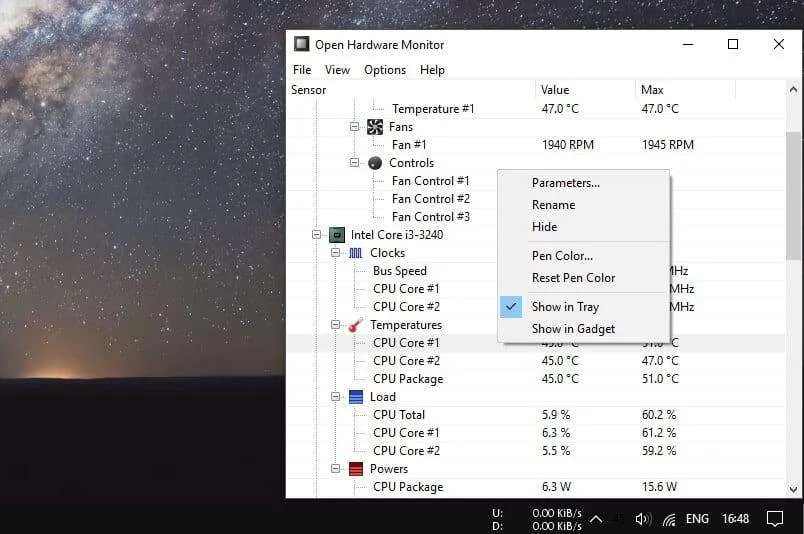Screen dimensions: 804x534
Task: Click the scrollbar down arrow
Action: coord(793,489)
